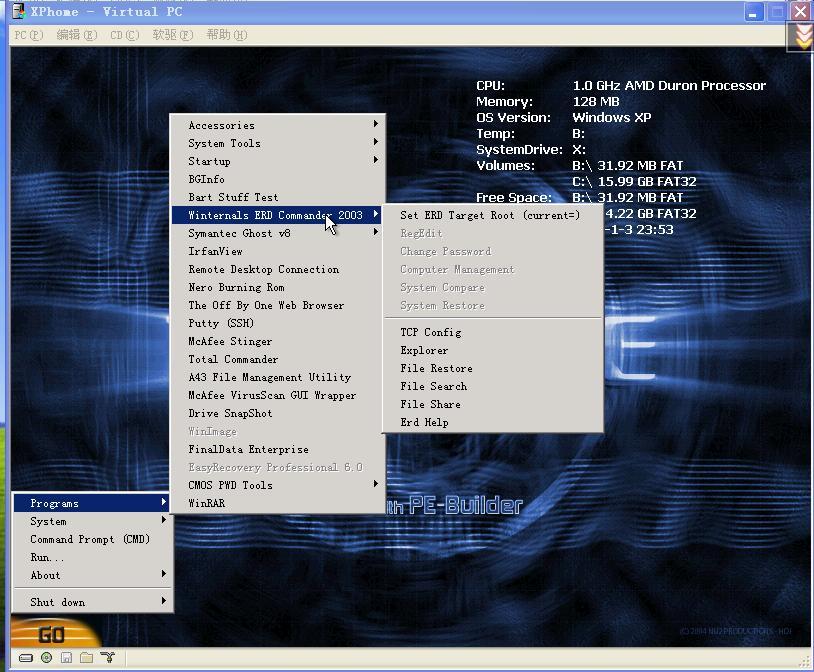Expand the Programs menu entry

click(x=91, y=503)
